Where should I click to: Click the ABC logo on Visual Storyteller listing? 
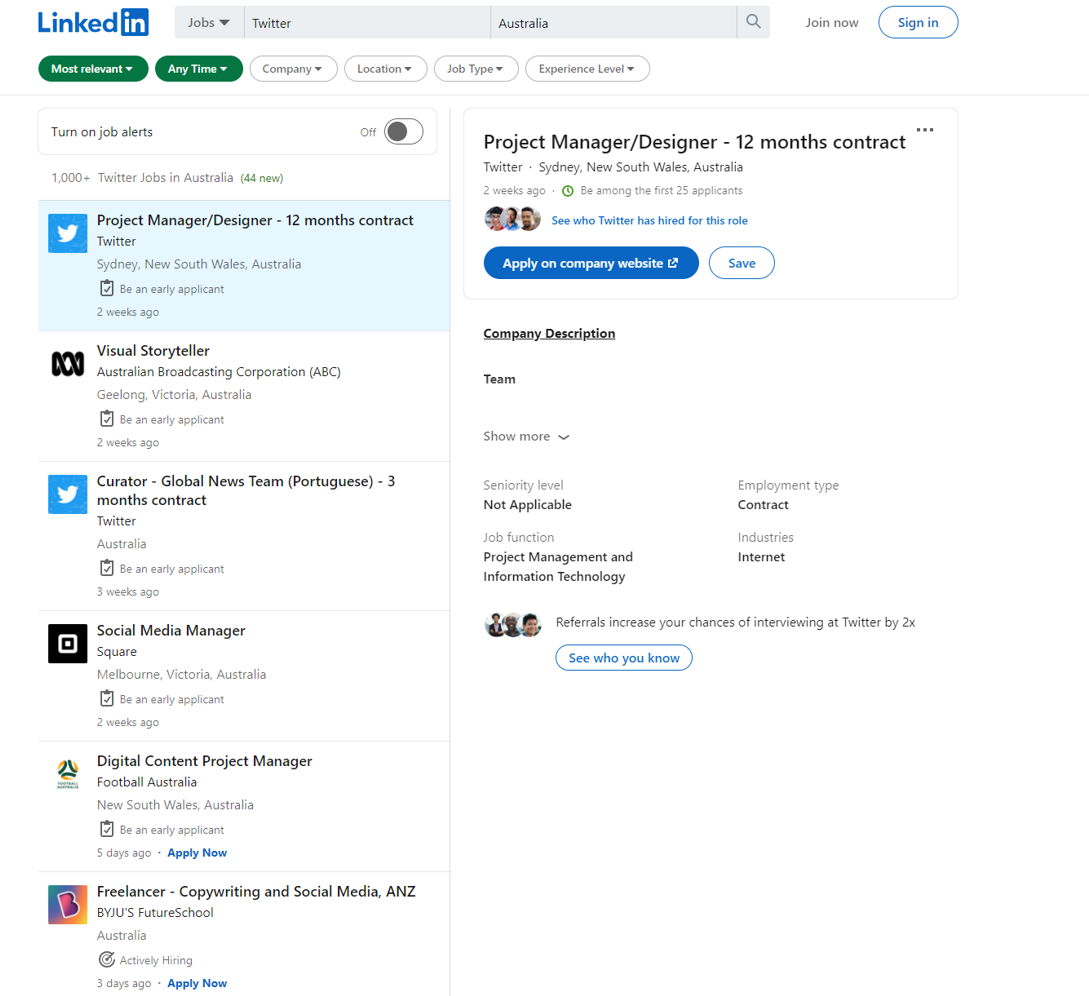(67, 364)
